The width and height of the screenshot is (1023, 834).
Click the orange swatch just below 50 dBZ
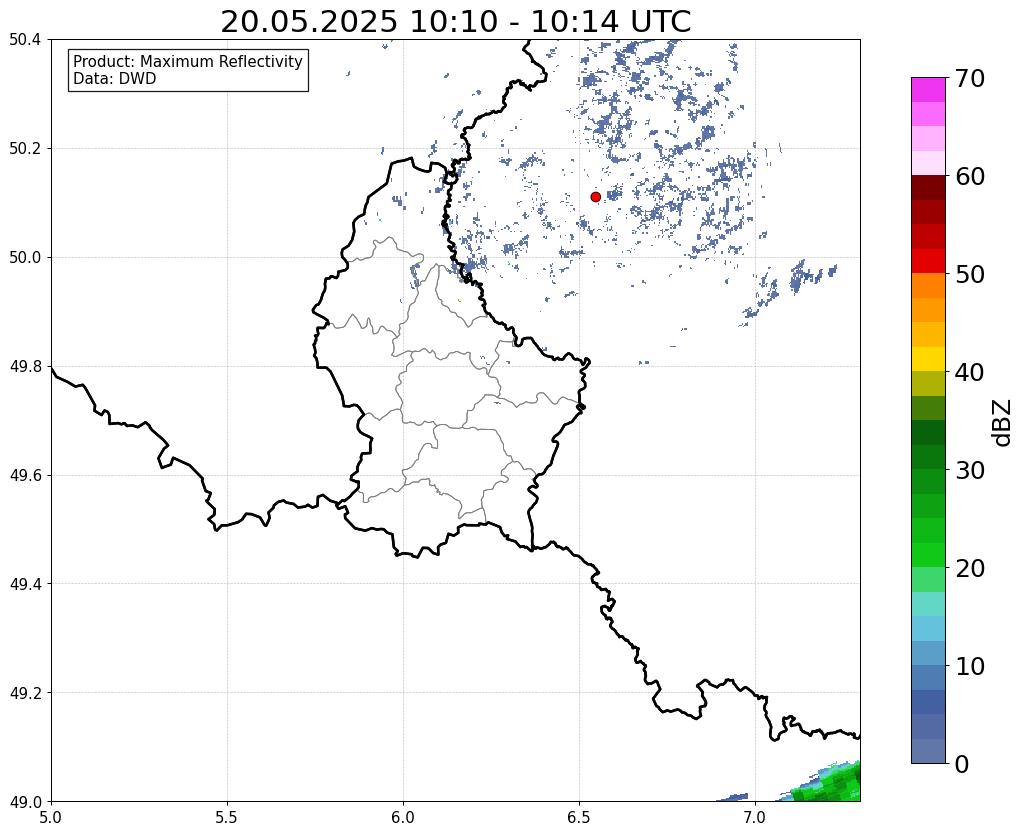pyautogui.click(x=928, y=286)
